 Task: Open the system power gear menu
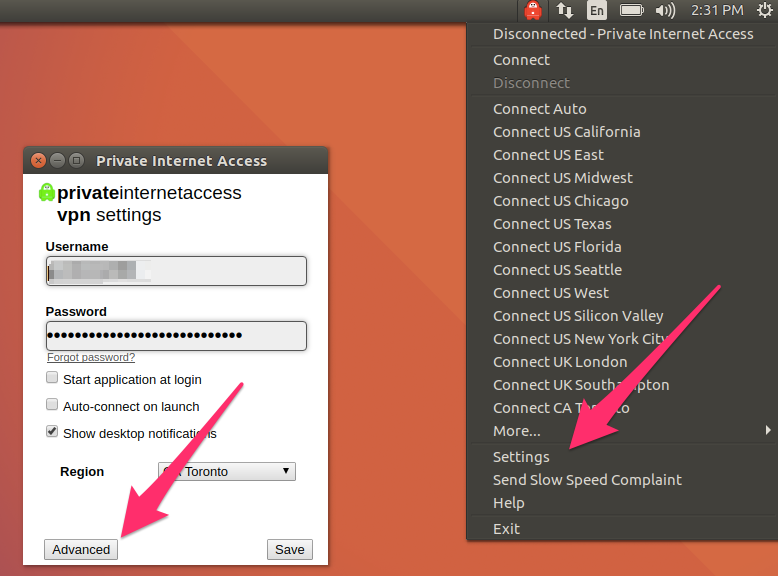[765, 10]
